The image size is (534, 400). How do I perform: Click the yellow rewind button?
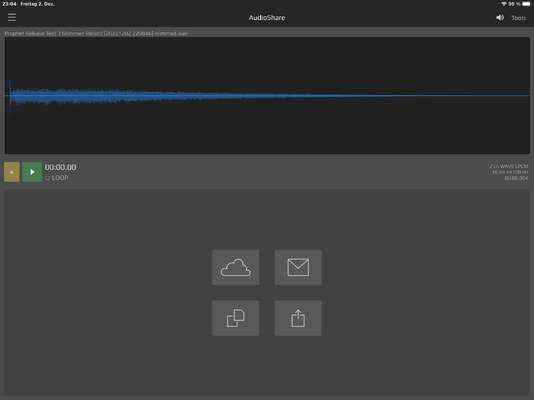coord(12,172)
